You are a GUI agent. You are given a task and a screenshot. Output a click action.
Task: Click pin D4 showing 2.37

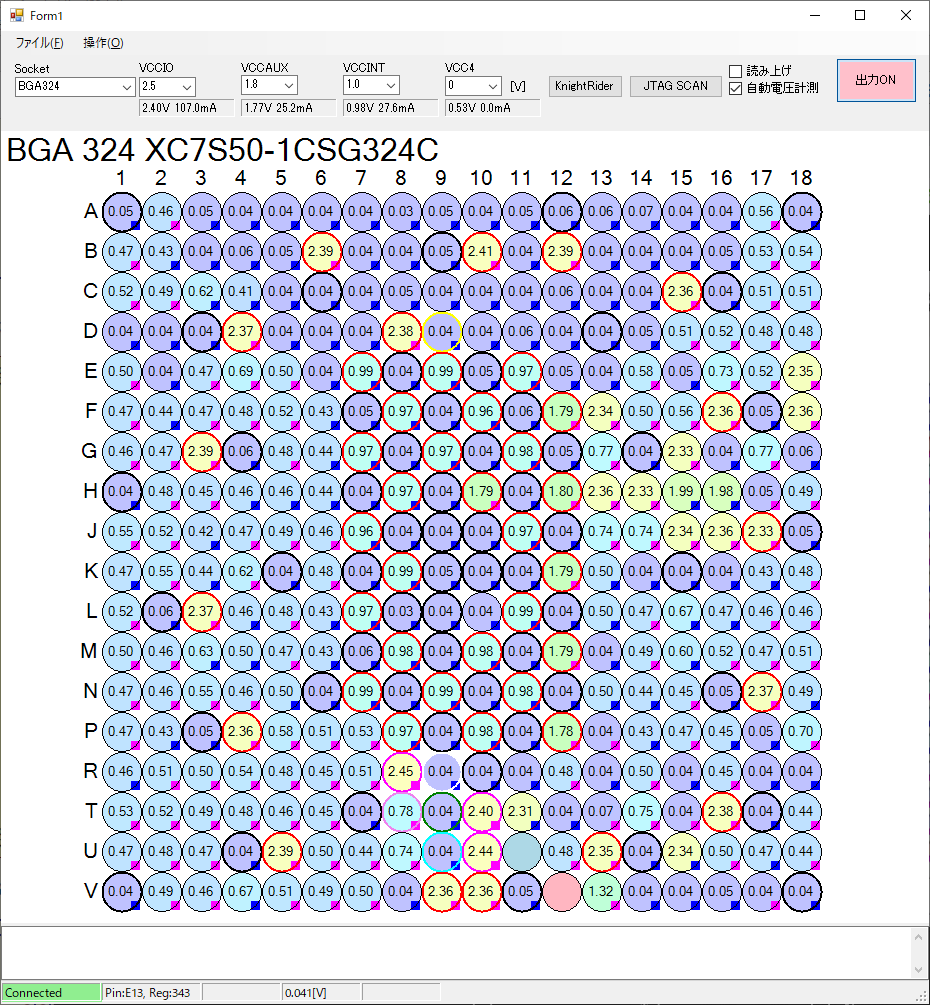241,331
